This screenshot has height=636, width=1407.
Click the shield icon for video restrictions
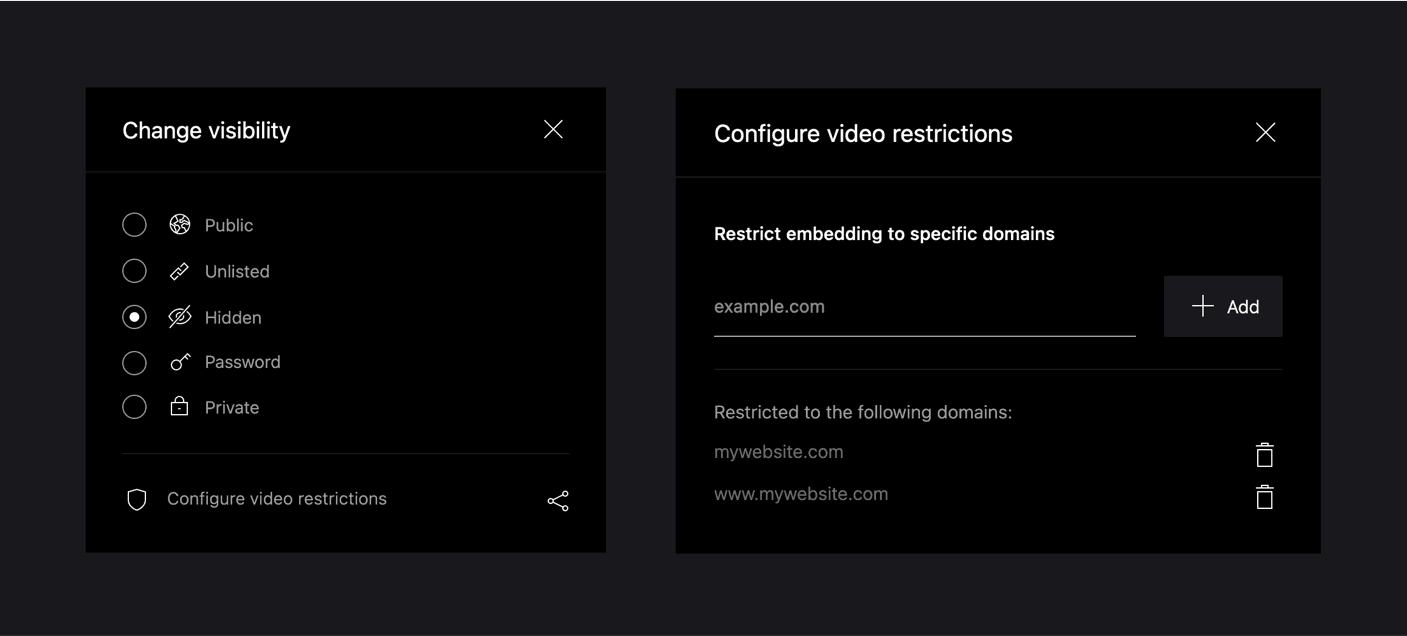tap(137, 500)
